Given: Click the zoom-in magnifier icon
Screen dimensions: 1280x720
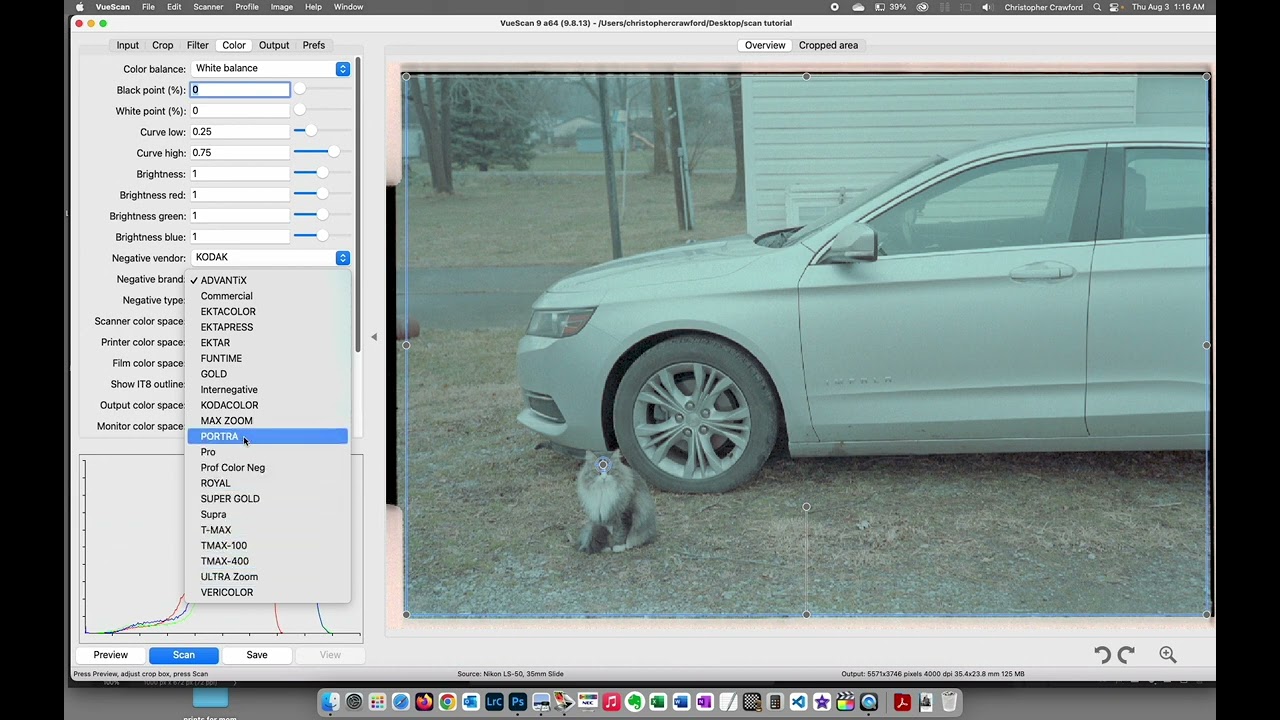Looking at the screenshot, I should [x=1168, y=655].
